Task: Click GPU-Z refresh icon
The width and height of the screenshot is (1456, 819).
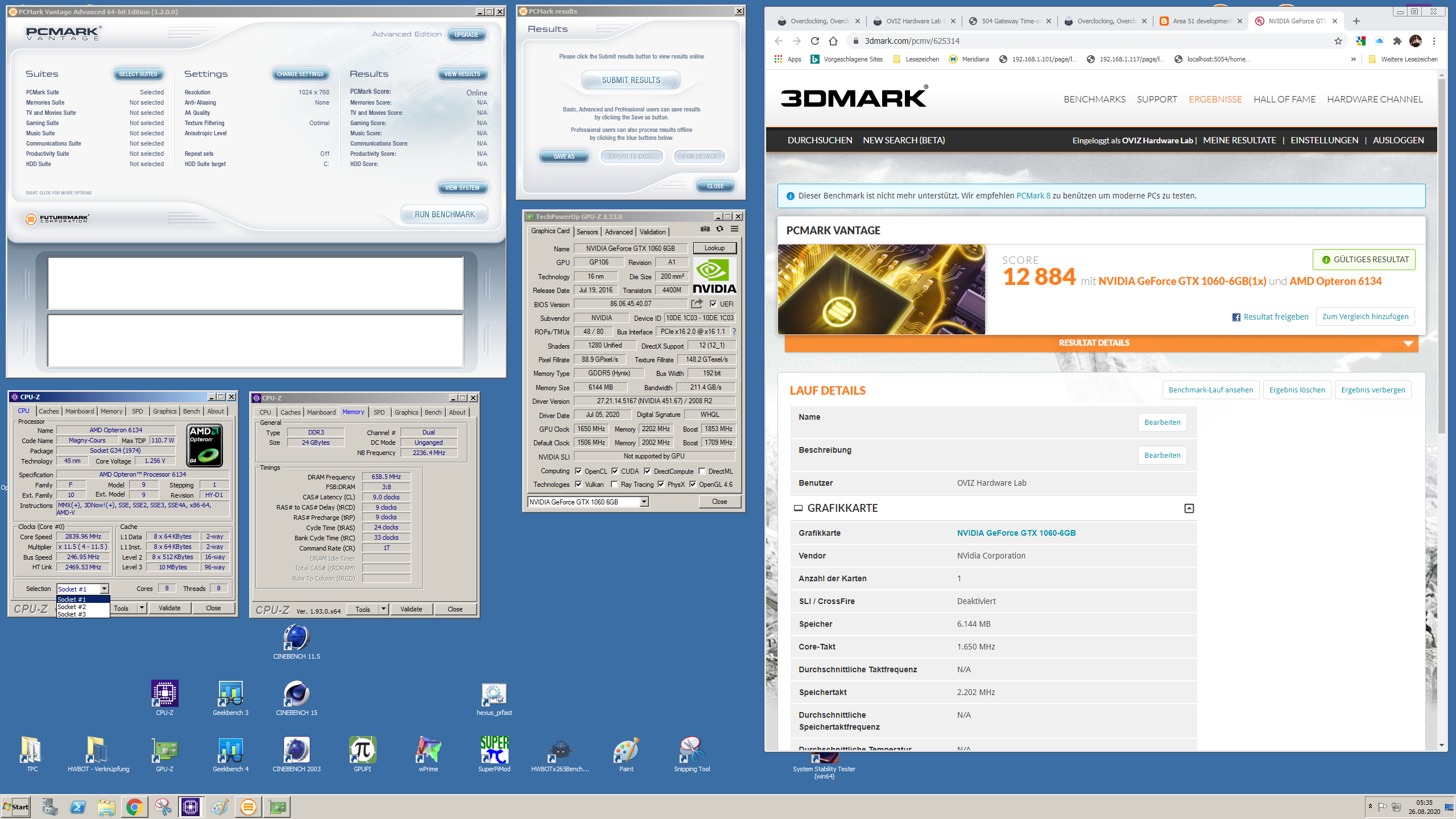Action: coord(720,229)
